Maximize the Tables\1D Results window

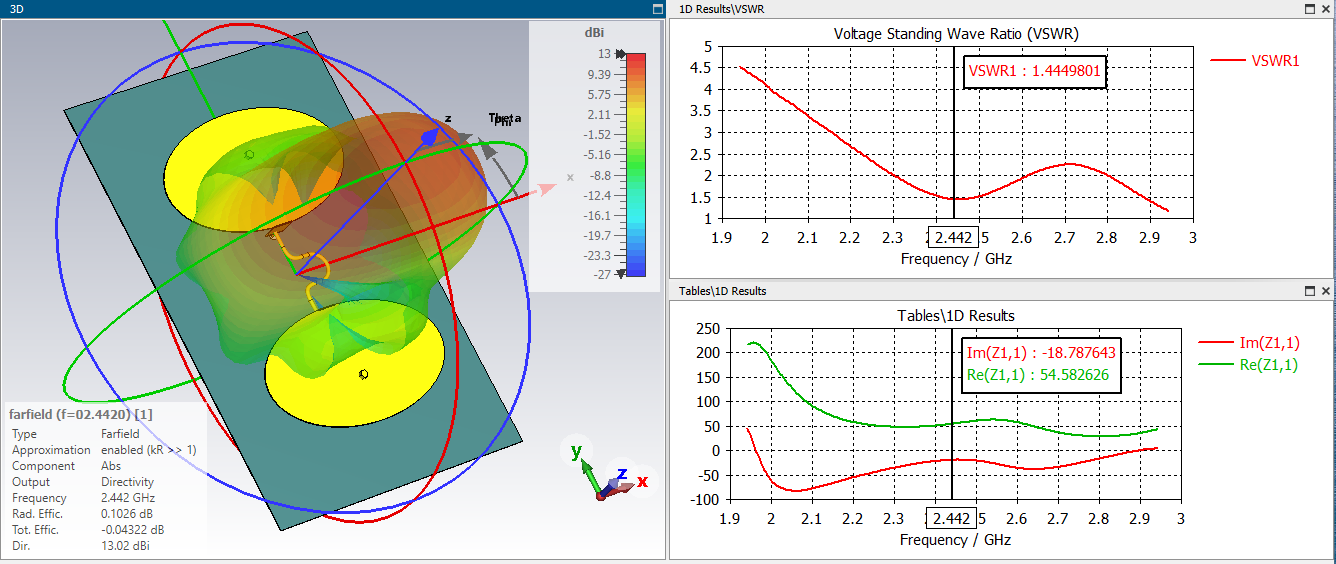coord(1309,291)
